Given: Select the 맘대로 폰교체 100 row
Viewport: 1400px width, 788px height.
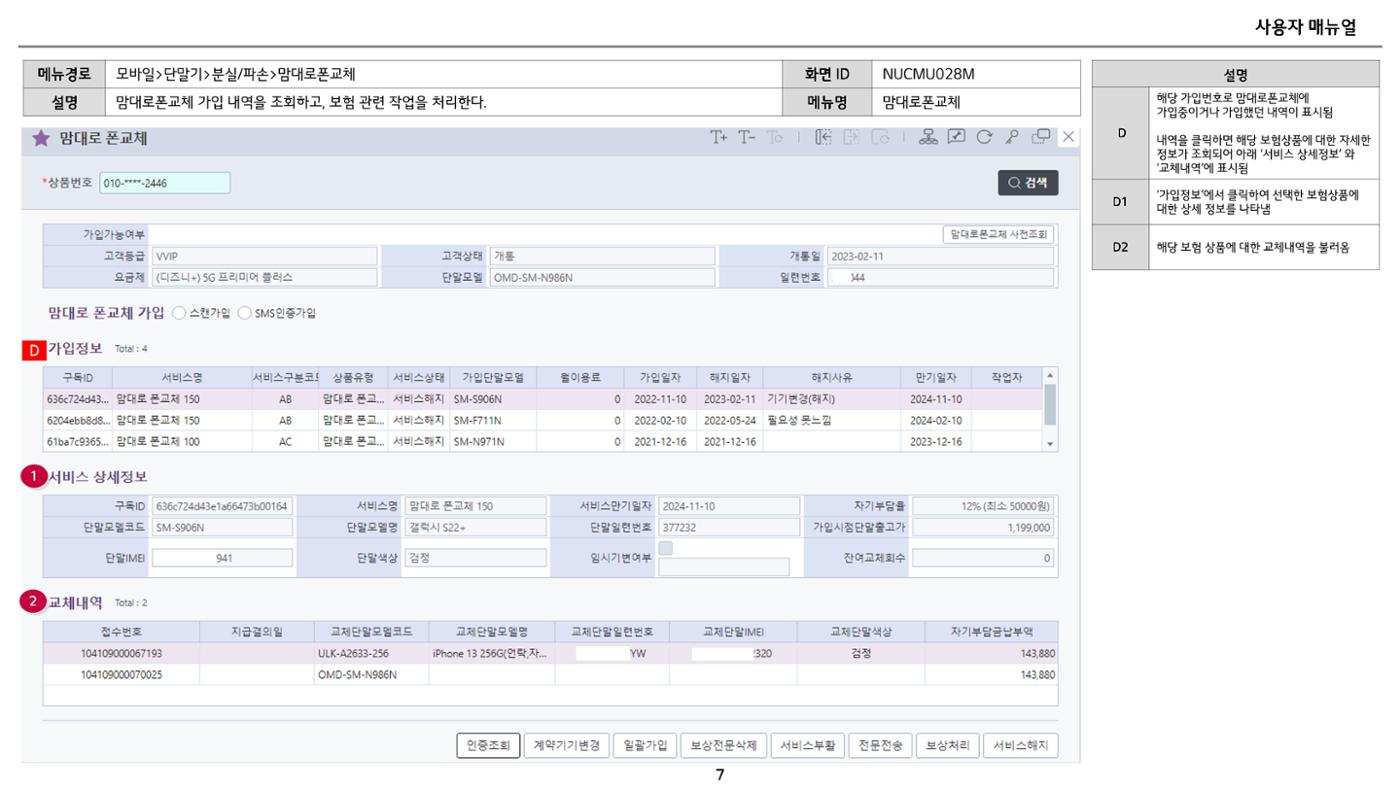Looking at the screenshot, I should (543, 441).
